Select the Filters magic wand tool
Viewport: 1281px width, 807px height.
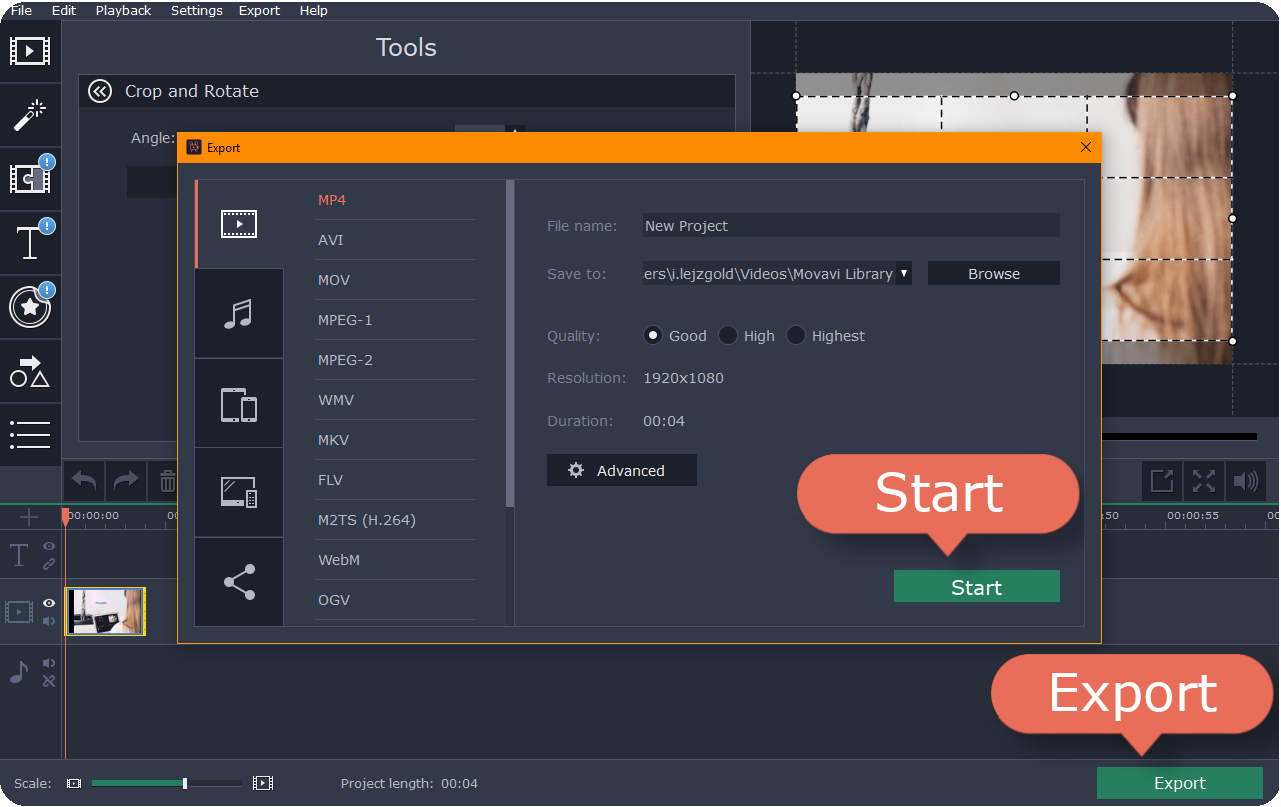pyautogui.click(x=30, y=114)
